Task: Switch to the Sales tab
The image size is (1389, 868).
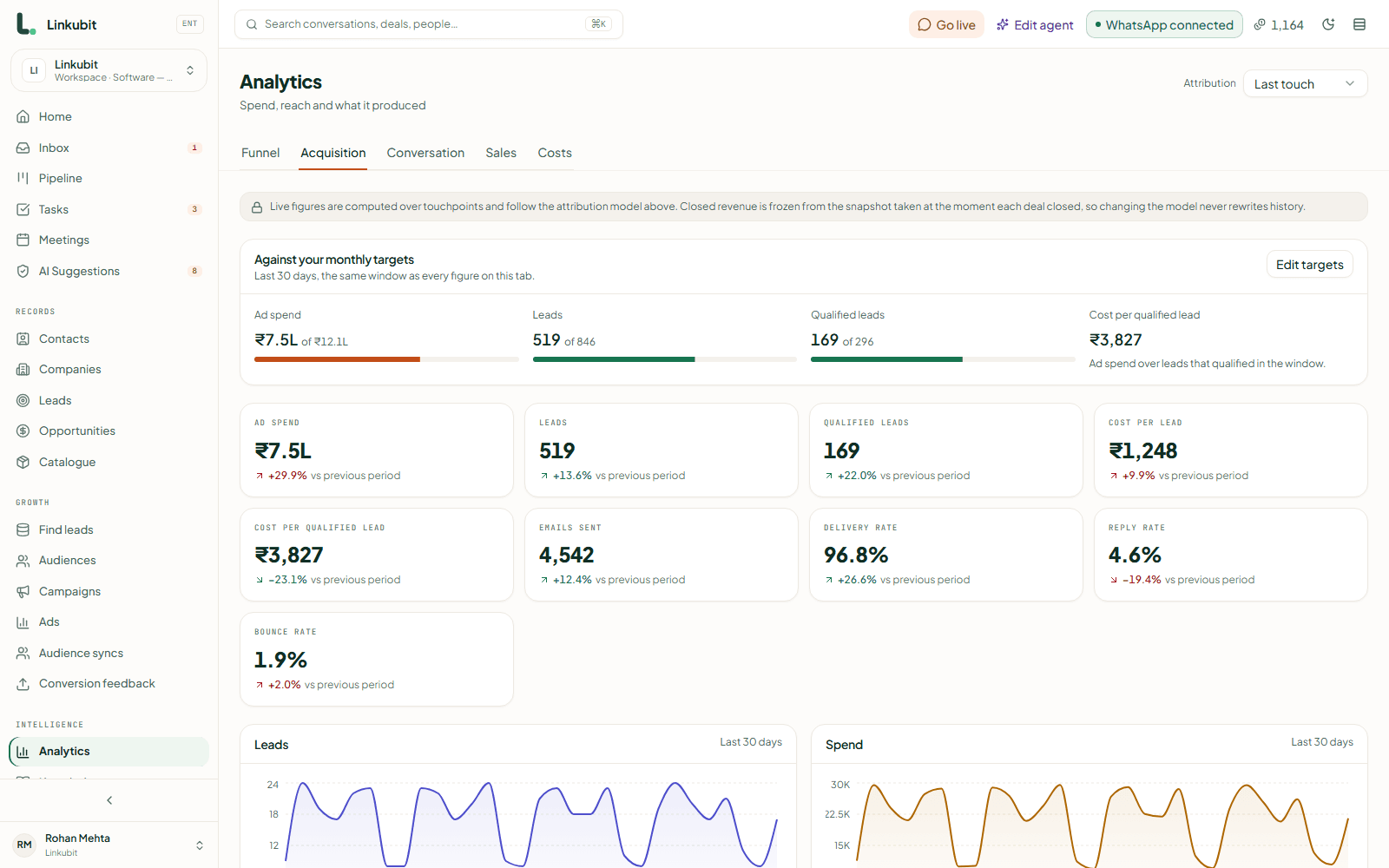Action: (501, 153)
